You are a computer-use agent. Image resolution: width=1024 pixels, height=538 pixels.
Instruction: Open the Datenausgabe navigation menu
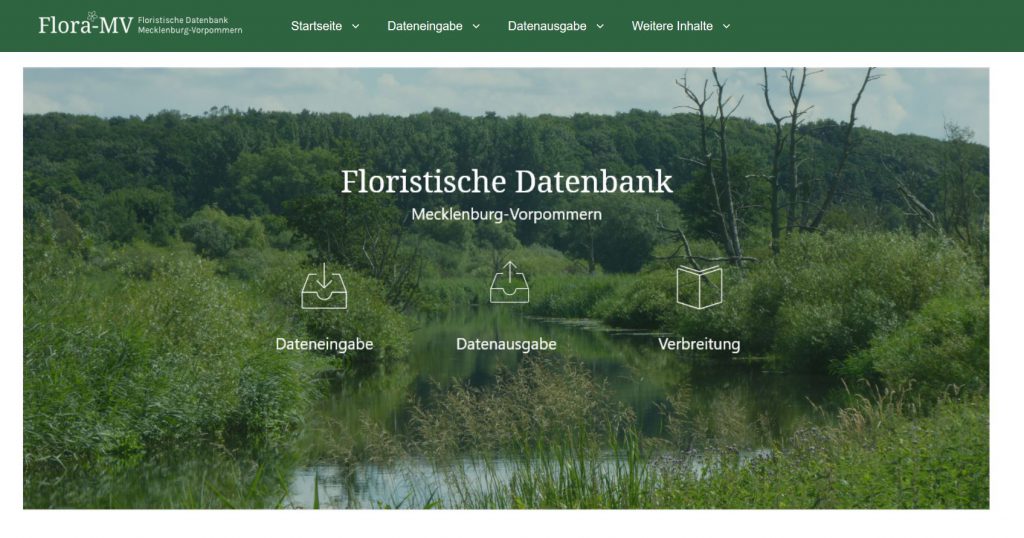(x=547, y=26)
